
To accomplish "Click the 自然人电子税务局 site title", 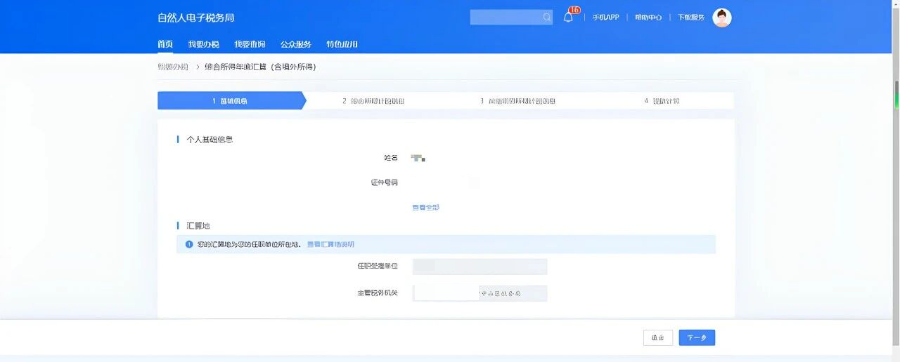I will coord(196,18).
